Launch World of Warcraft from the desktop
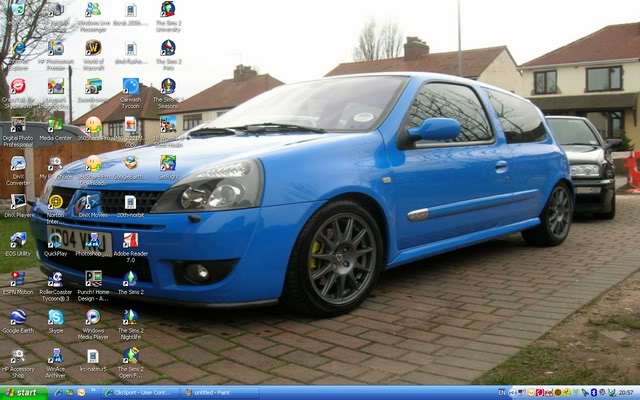Screen dimensions: 640x400 pos(93,48)
